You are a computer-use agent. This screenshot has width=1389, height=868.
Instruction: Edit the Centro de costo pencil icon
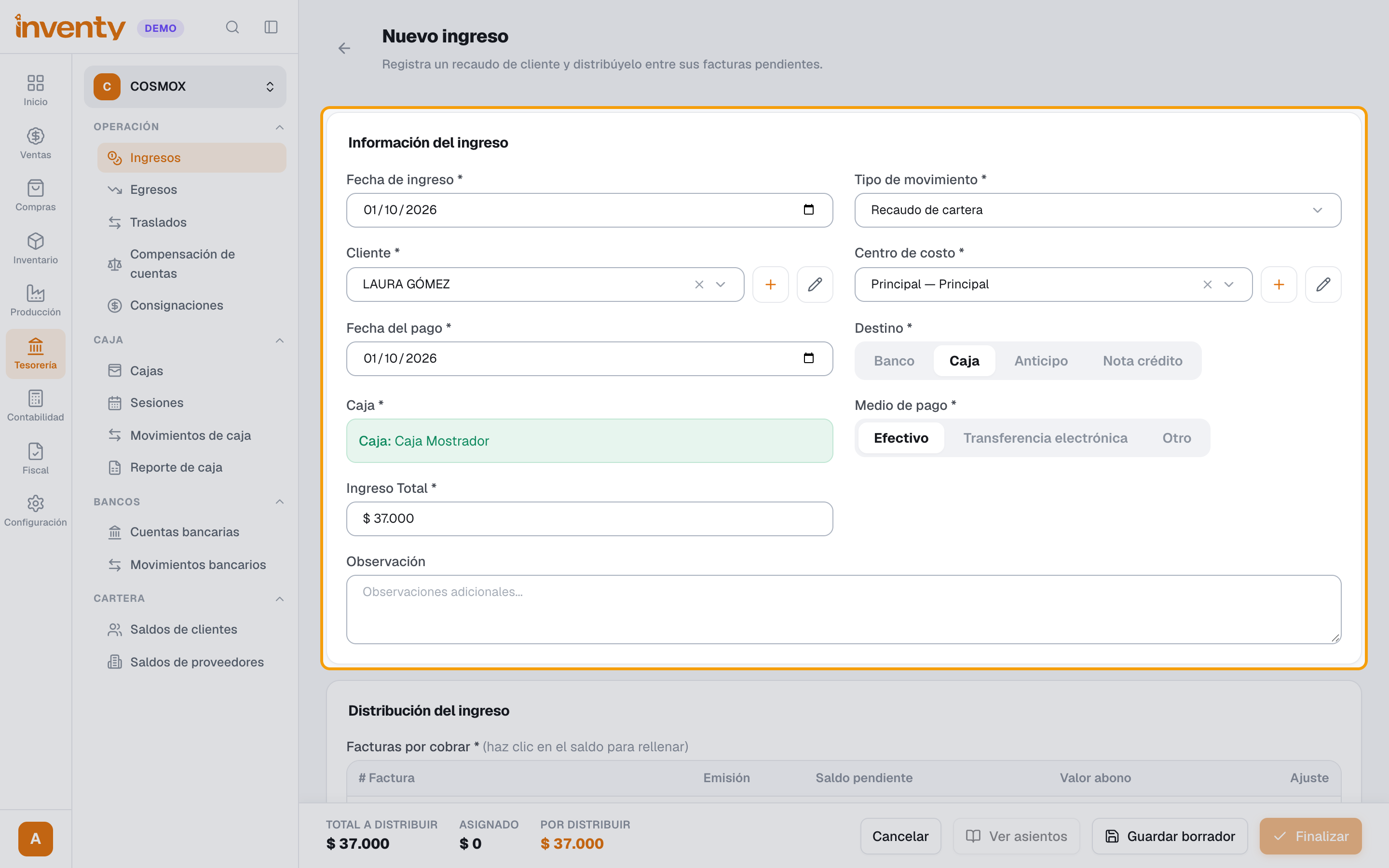[1323, 284]
